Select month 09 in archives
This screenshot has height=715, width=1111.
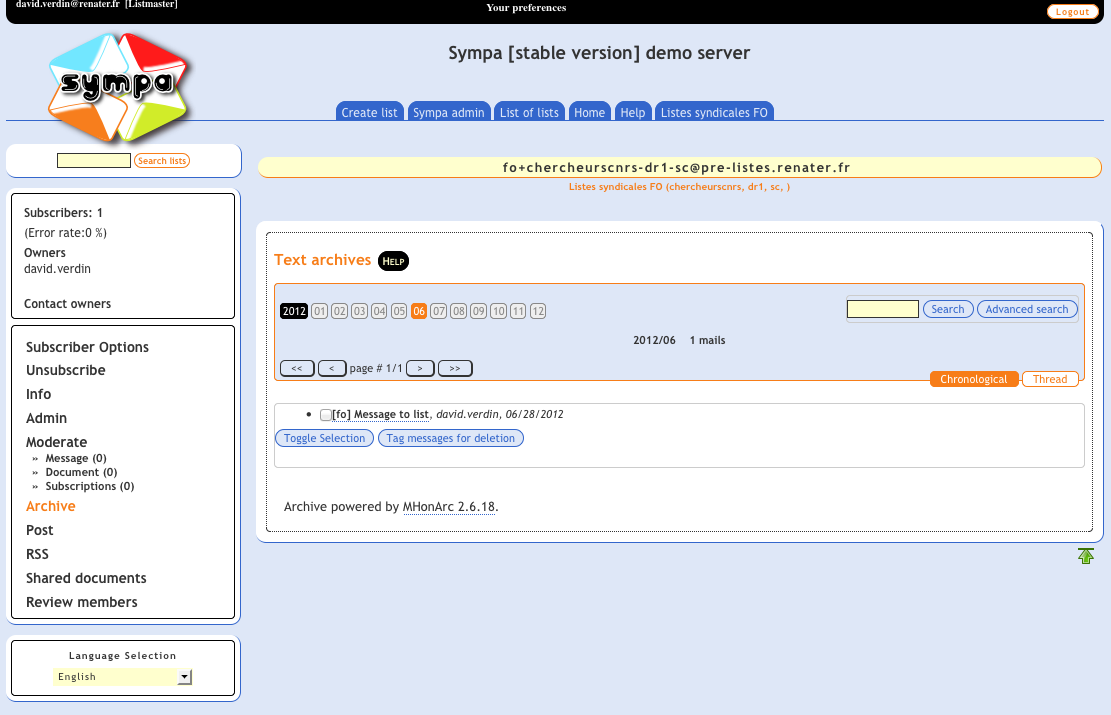pyautogui.click(x=478, y=311)
